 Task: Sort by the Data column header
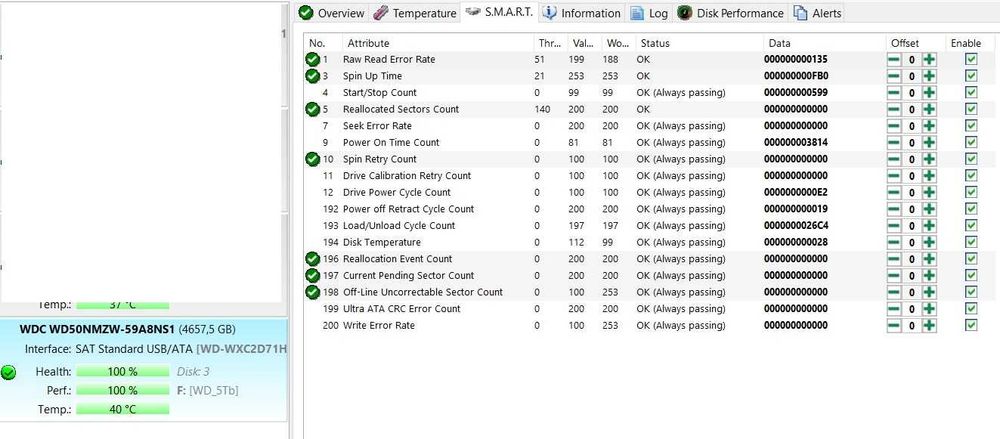coord(825,43)
